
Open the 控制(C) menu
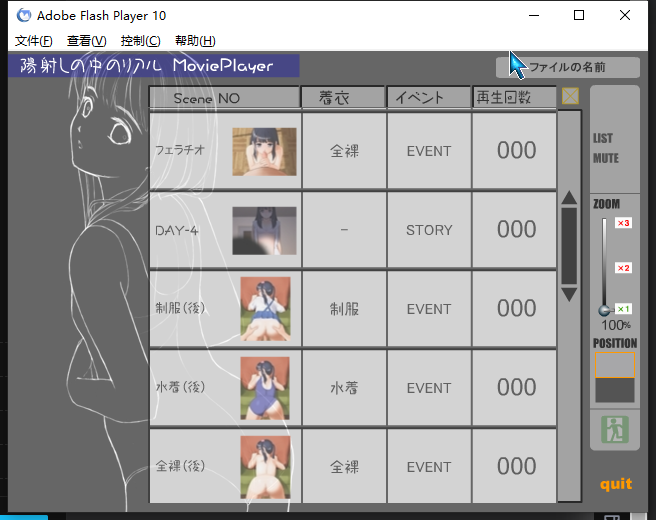point(140,41)
